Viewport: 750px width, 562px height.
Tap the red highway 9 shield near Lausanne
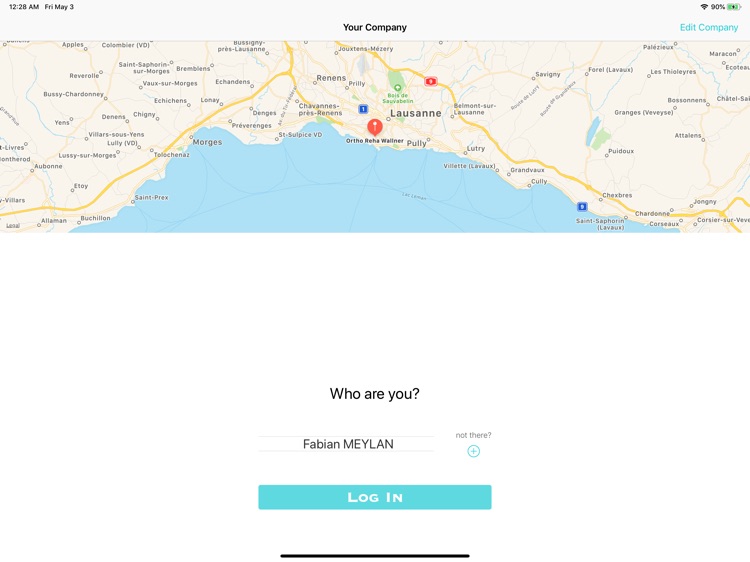pyautogui.click(x=431, y=81)
